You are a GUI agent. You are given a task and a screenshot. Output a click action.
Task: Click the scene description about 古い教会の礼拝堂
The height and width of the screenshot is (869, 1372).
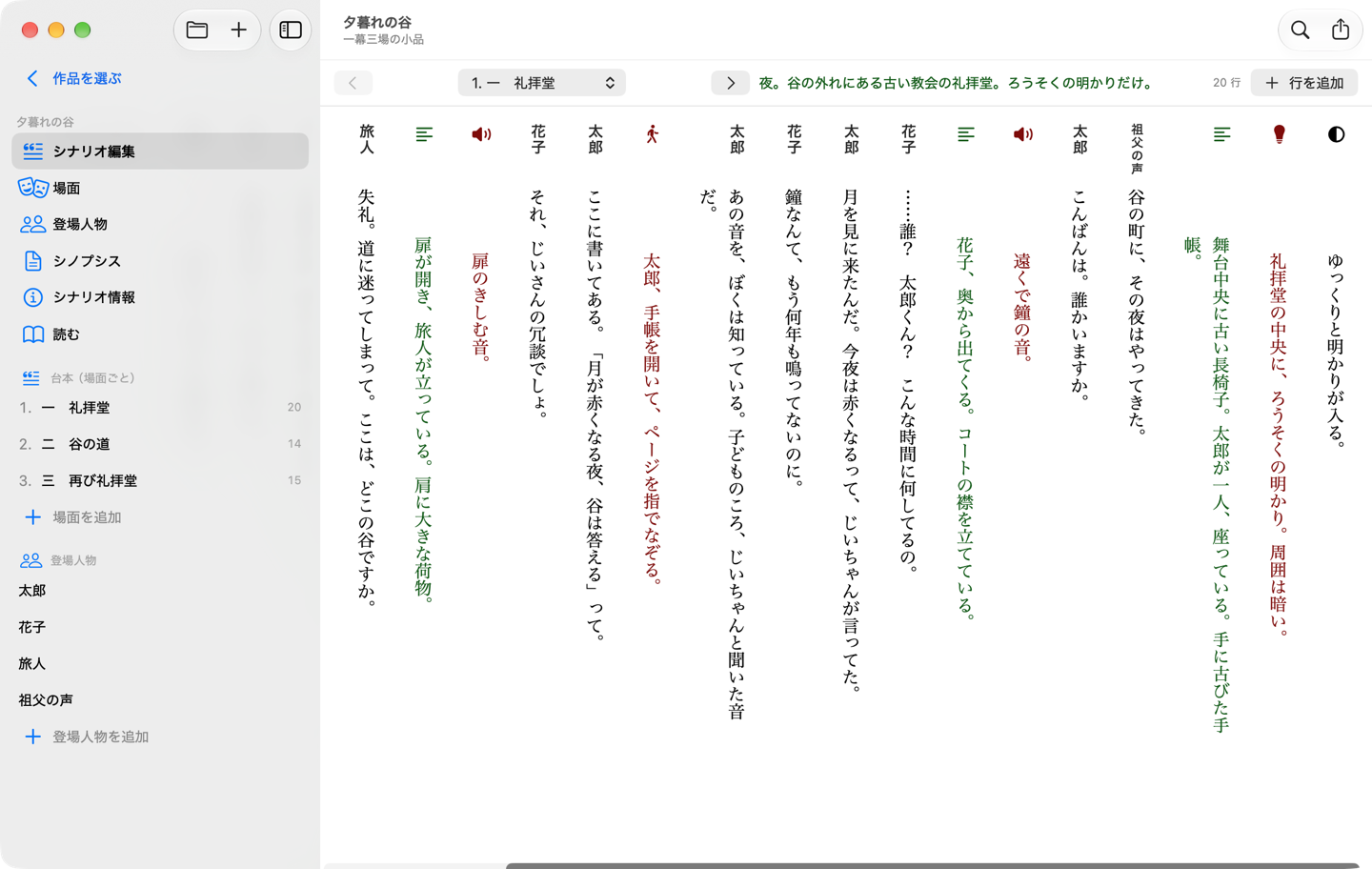pyautogui.click(x=956, y=83)
